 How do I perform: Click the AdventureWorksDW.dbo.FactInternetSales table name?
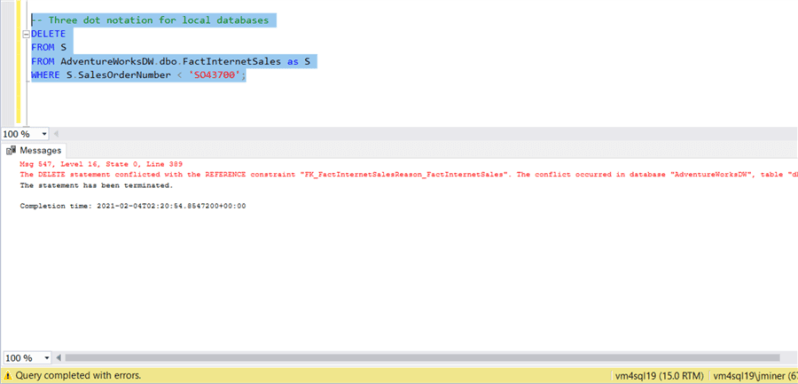(x=171, y=62)
